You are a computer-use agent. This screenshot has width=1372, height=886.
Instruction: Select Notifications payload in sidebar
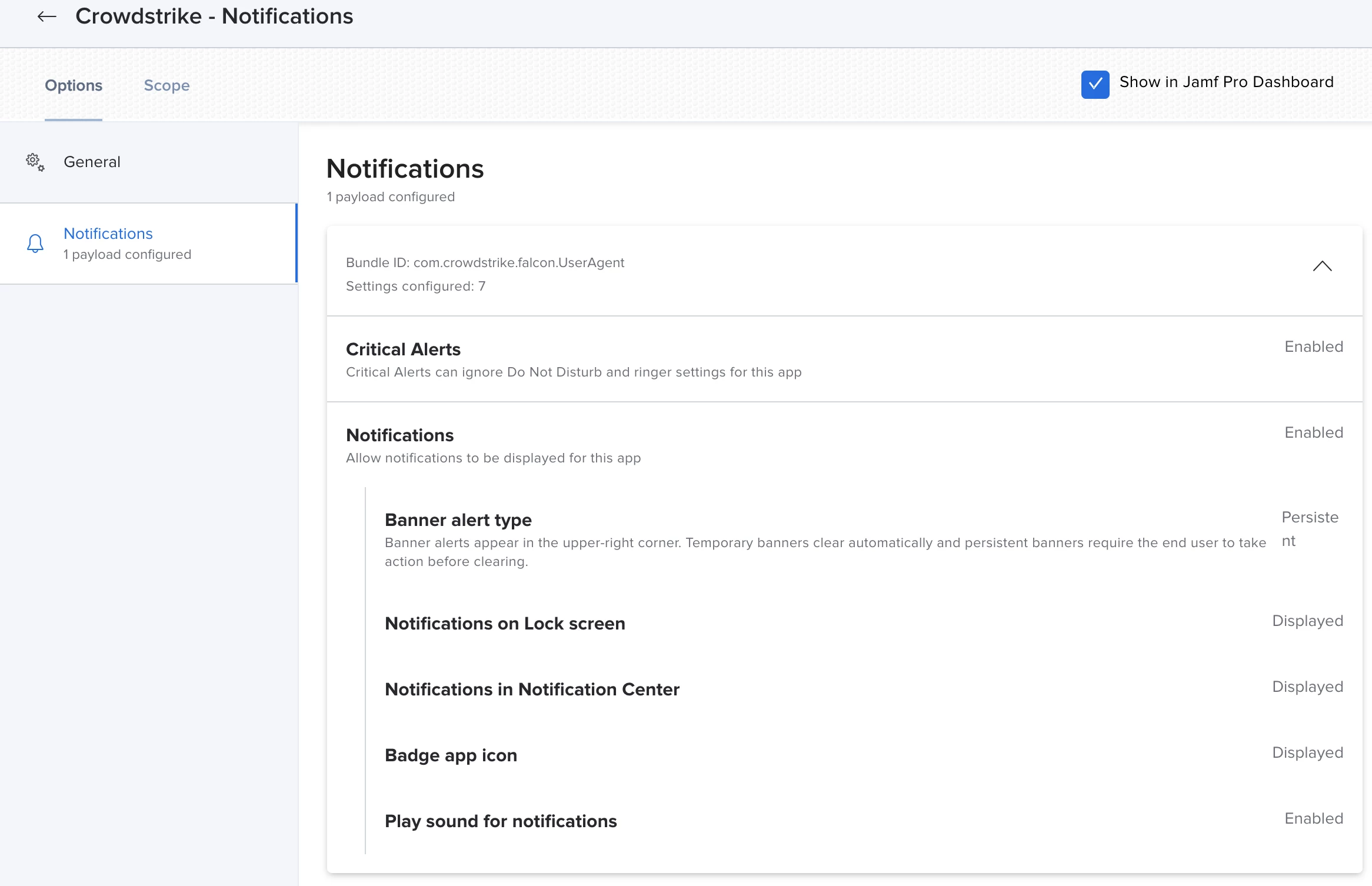click(108, 234)
